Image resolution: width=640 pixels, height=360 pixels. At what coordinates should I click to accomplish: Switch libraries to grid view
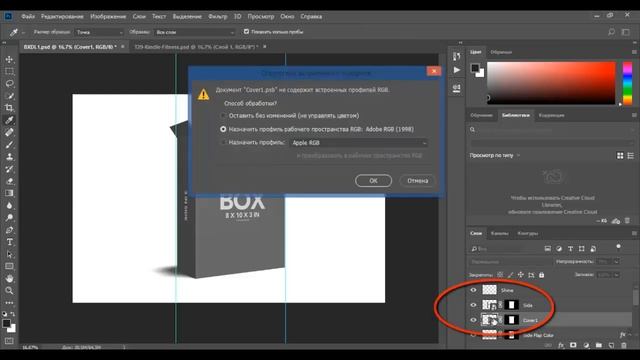pos(620,156)
